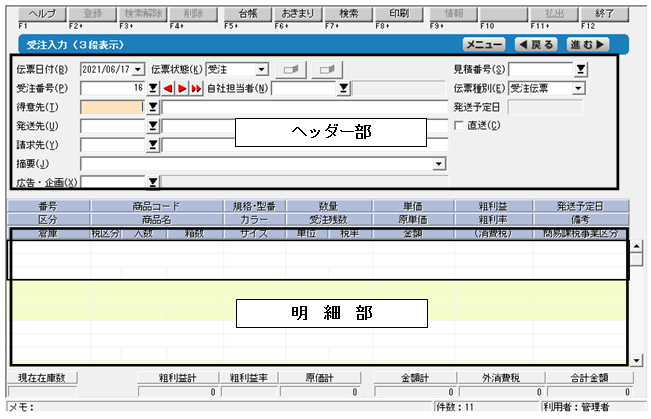
Task: Go back with 戻る button
Action: point(536,44)
